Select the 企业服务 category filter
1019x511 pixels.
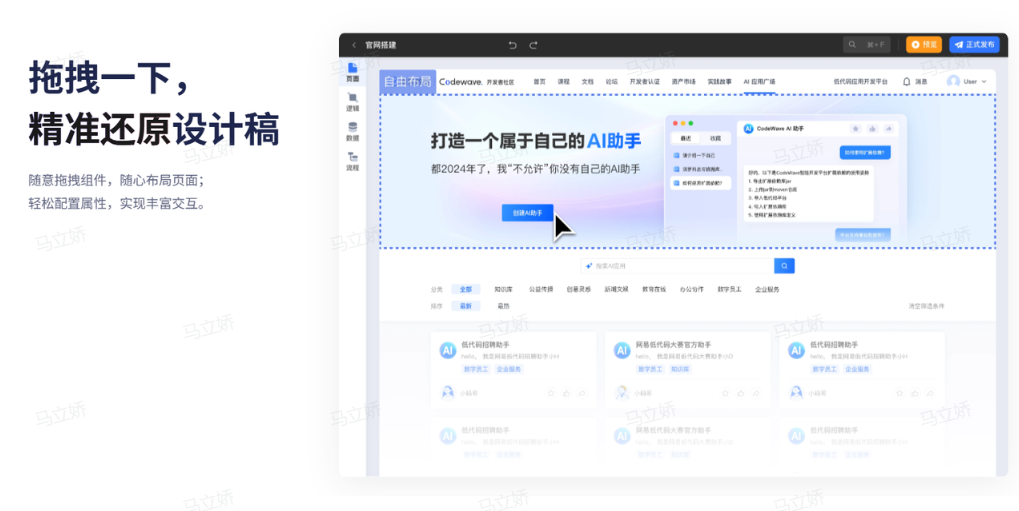pyautogui.click(x=767, y=289)
